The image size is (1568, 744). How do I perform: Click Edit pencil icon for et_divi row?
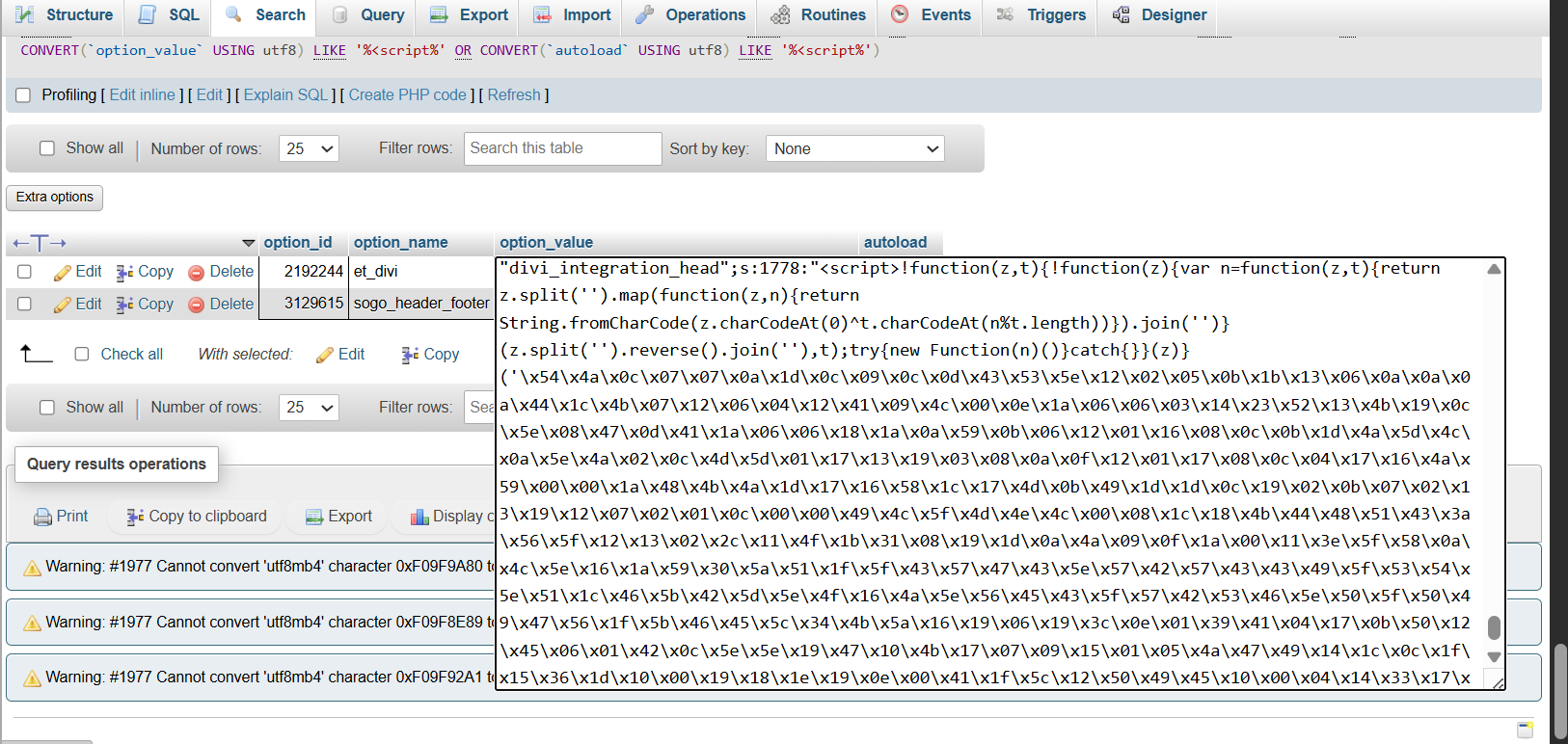pyautogui.click(x=63, y=273)
